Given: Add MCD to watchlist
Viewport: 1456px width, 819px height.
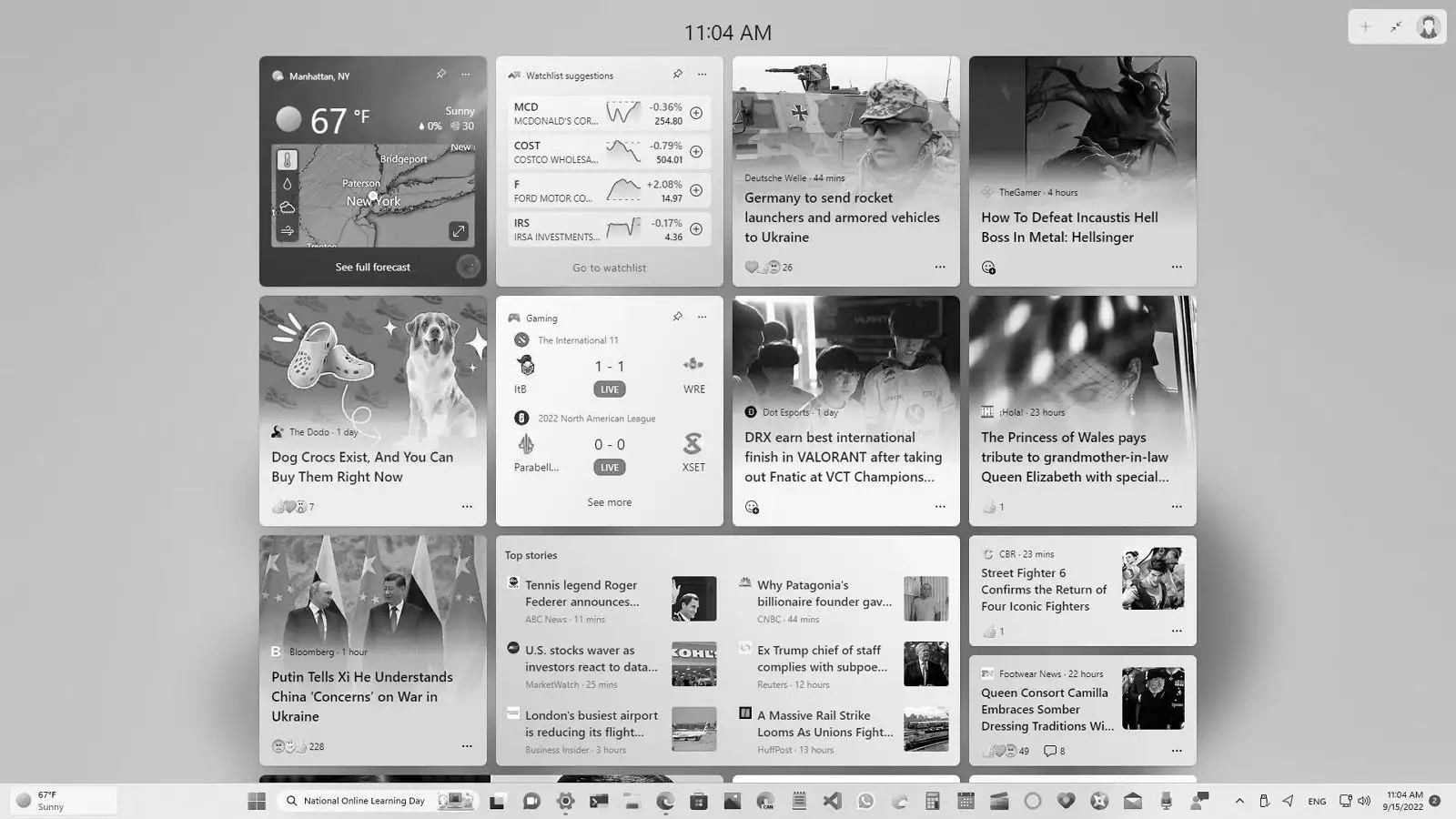Looking at the screenshot, I should (696, 114).
